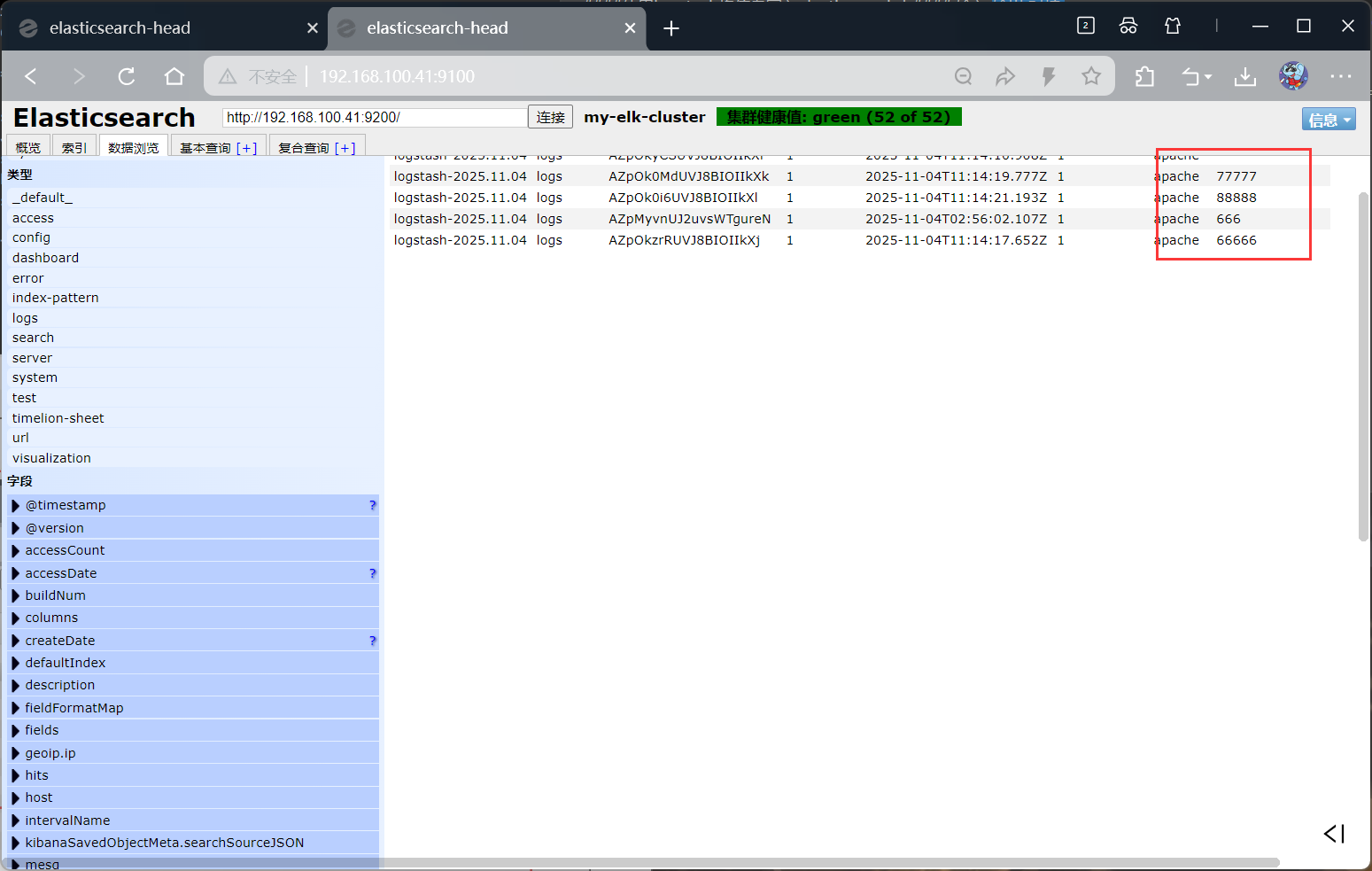The image size is (1372, 871).
Task: Expand the host field filter
Action: click(x=193, y=797)
